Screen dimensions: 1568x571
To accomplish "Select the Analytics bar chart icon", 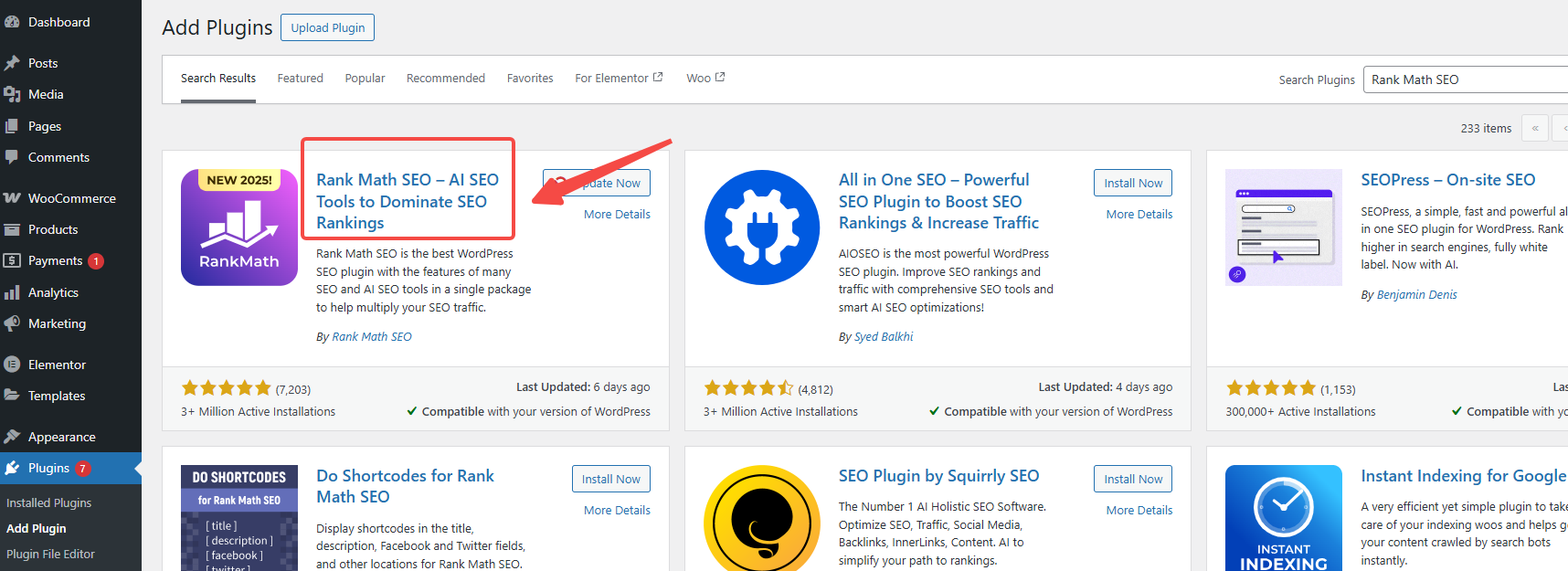I will click(x=12, y=292).
